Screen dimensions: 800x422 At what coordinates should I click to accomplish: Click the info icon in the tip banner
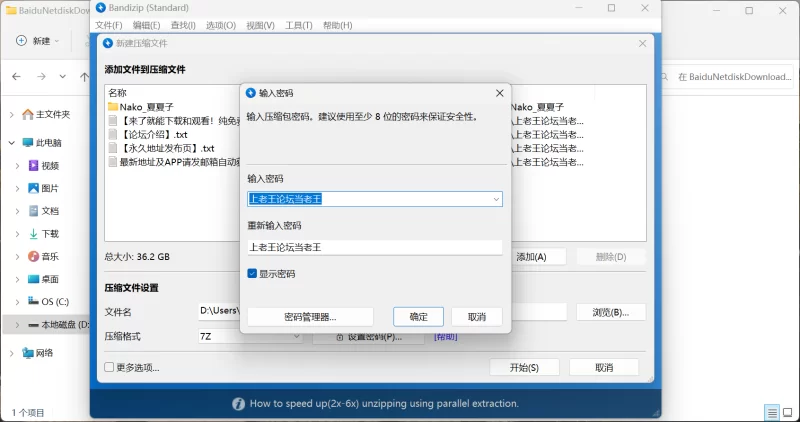tap(238, 404)
